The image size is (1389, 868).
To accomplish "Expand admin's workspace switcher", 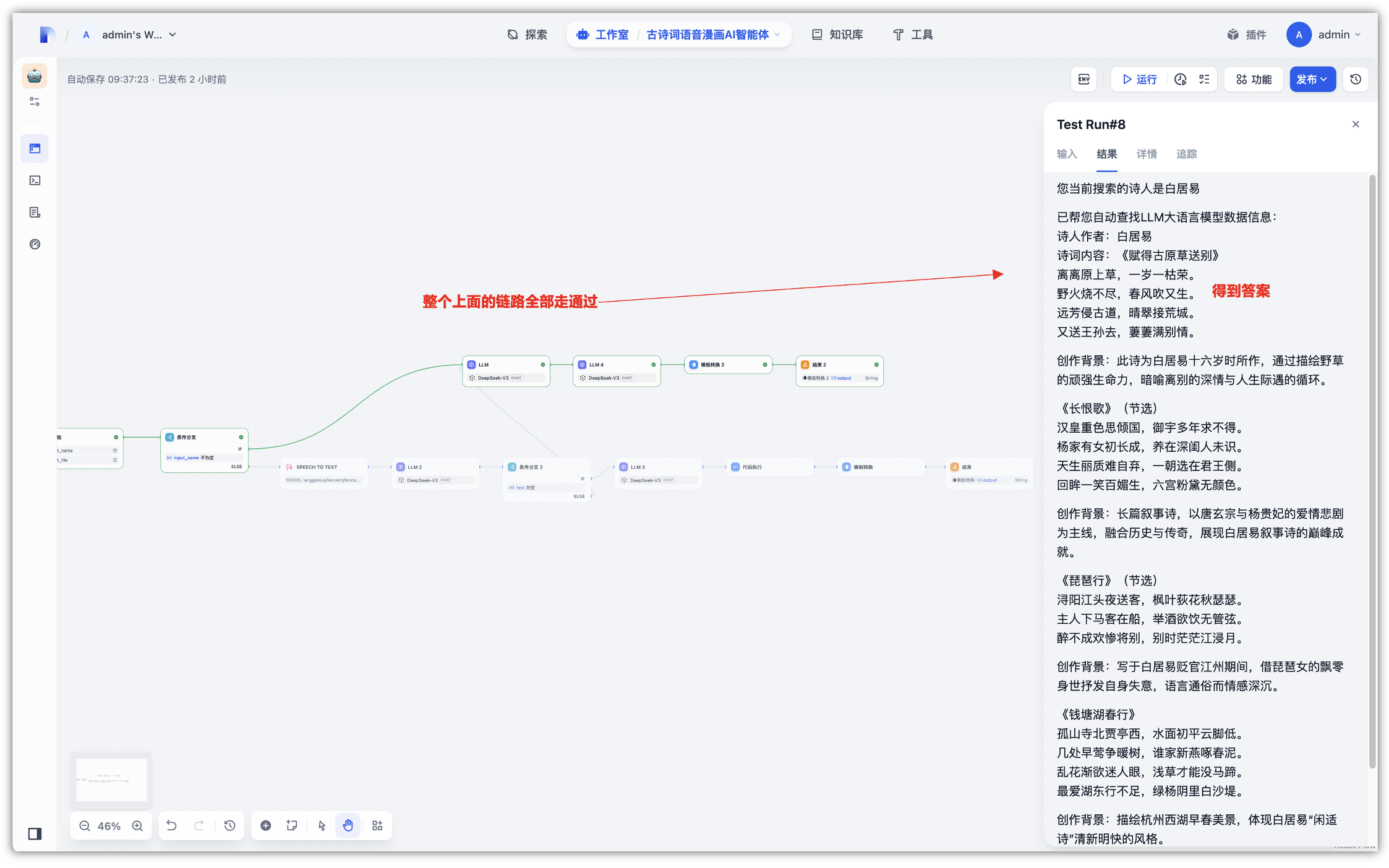I will tap(131, 35).
